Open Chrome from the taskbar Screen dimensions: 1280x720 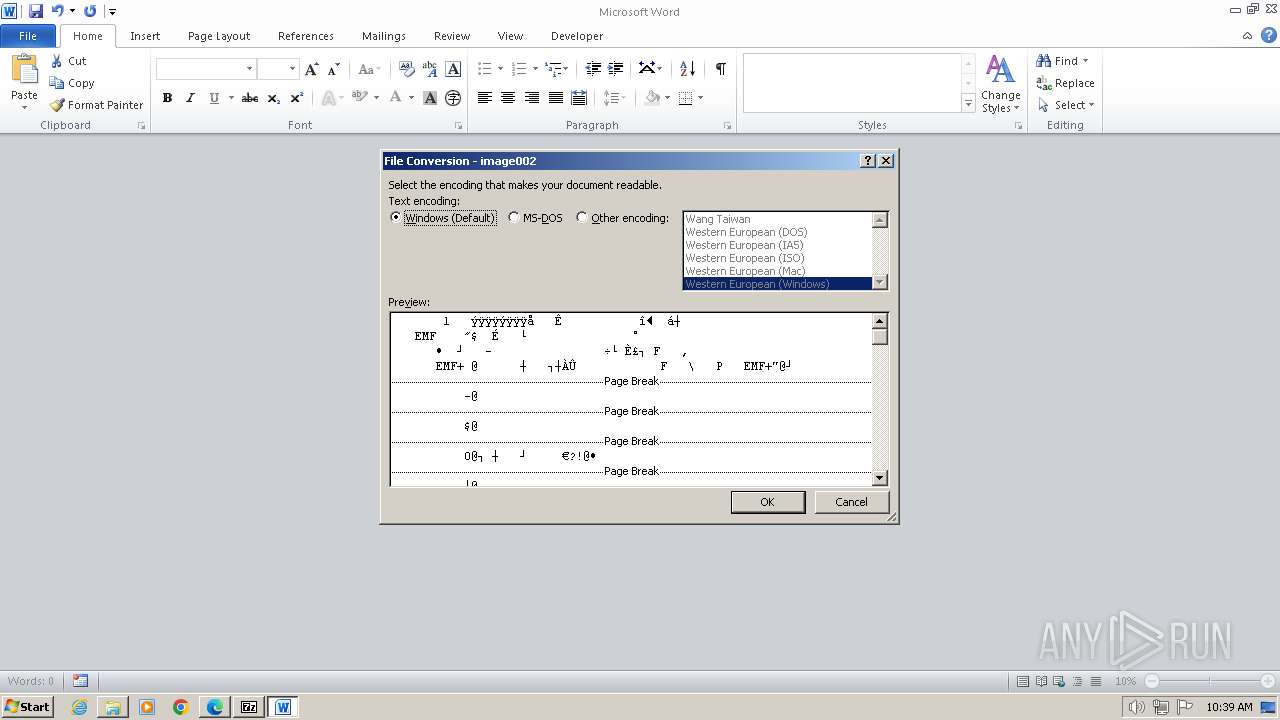pyautogui.click(x=181, y=707)
